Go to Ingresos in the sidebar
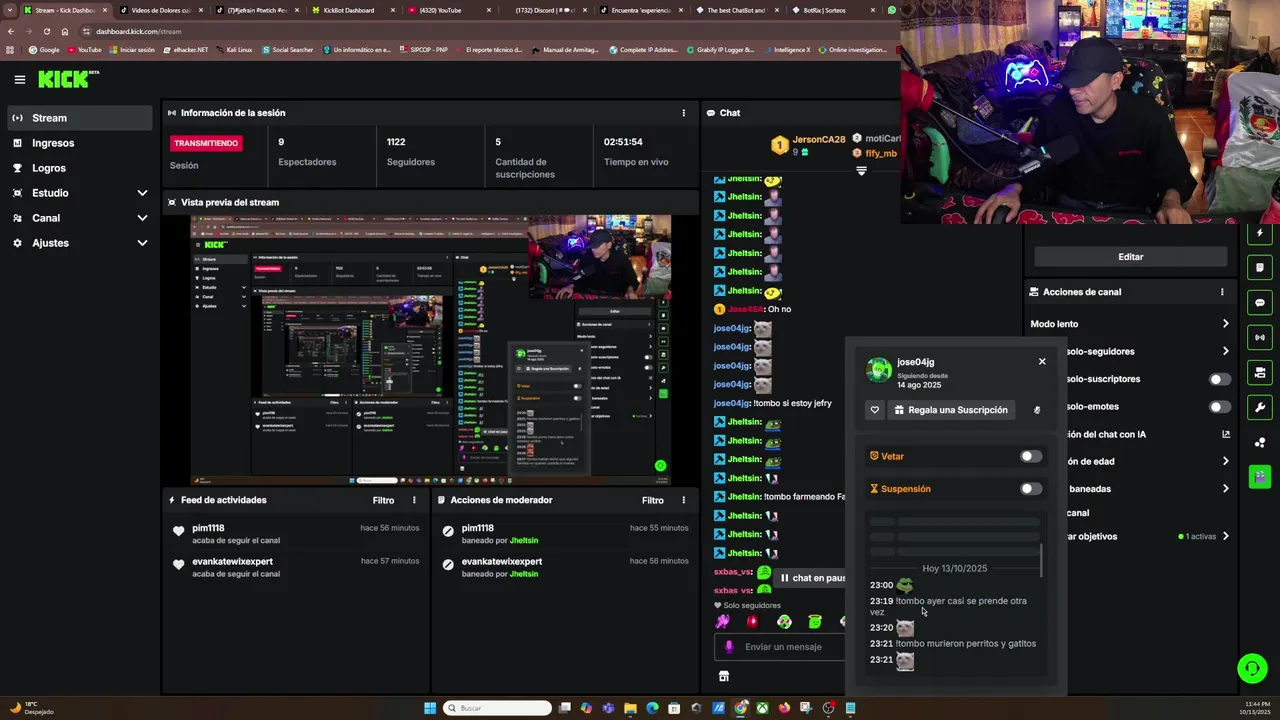Image resolution: width=1280 pixels, height=720 pixels. (79, 143)
